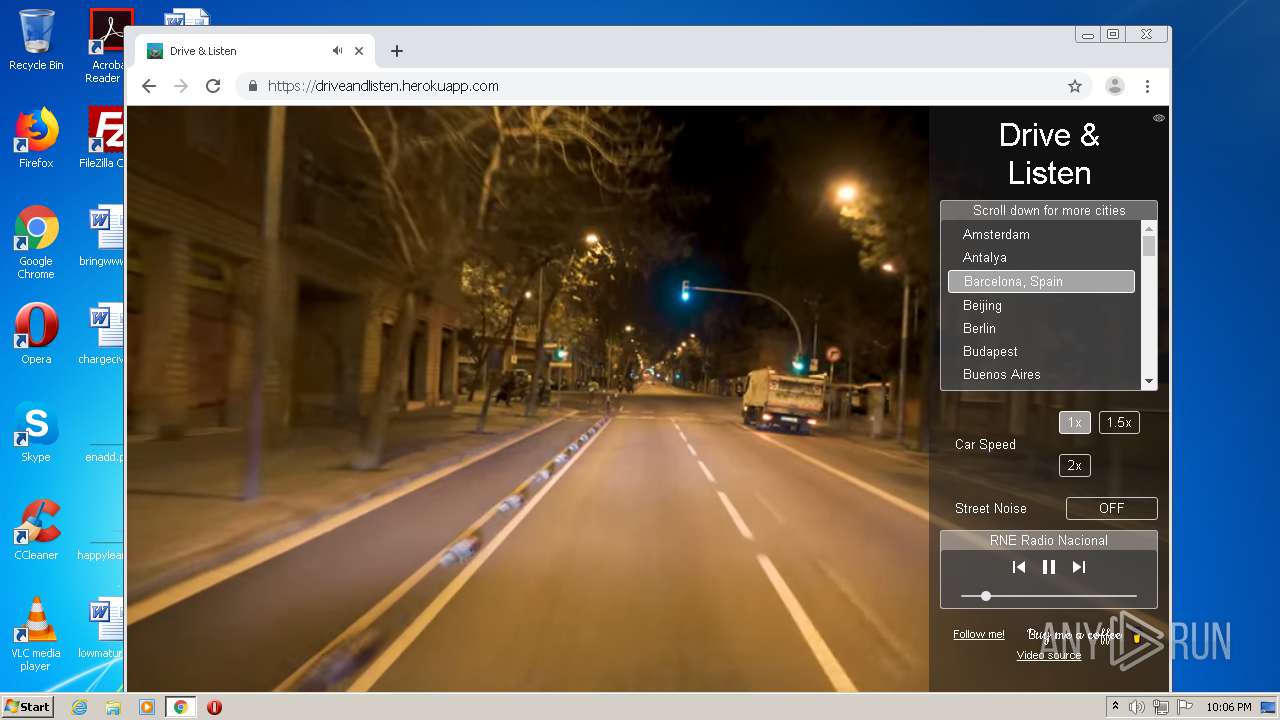Viewport: 1280px width, 720px height.
Task: Open Windows Explorer folder in taskbar
Action: pyautogui.click(x=113, y=707)
